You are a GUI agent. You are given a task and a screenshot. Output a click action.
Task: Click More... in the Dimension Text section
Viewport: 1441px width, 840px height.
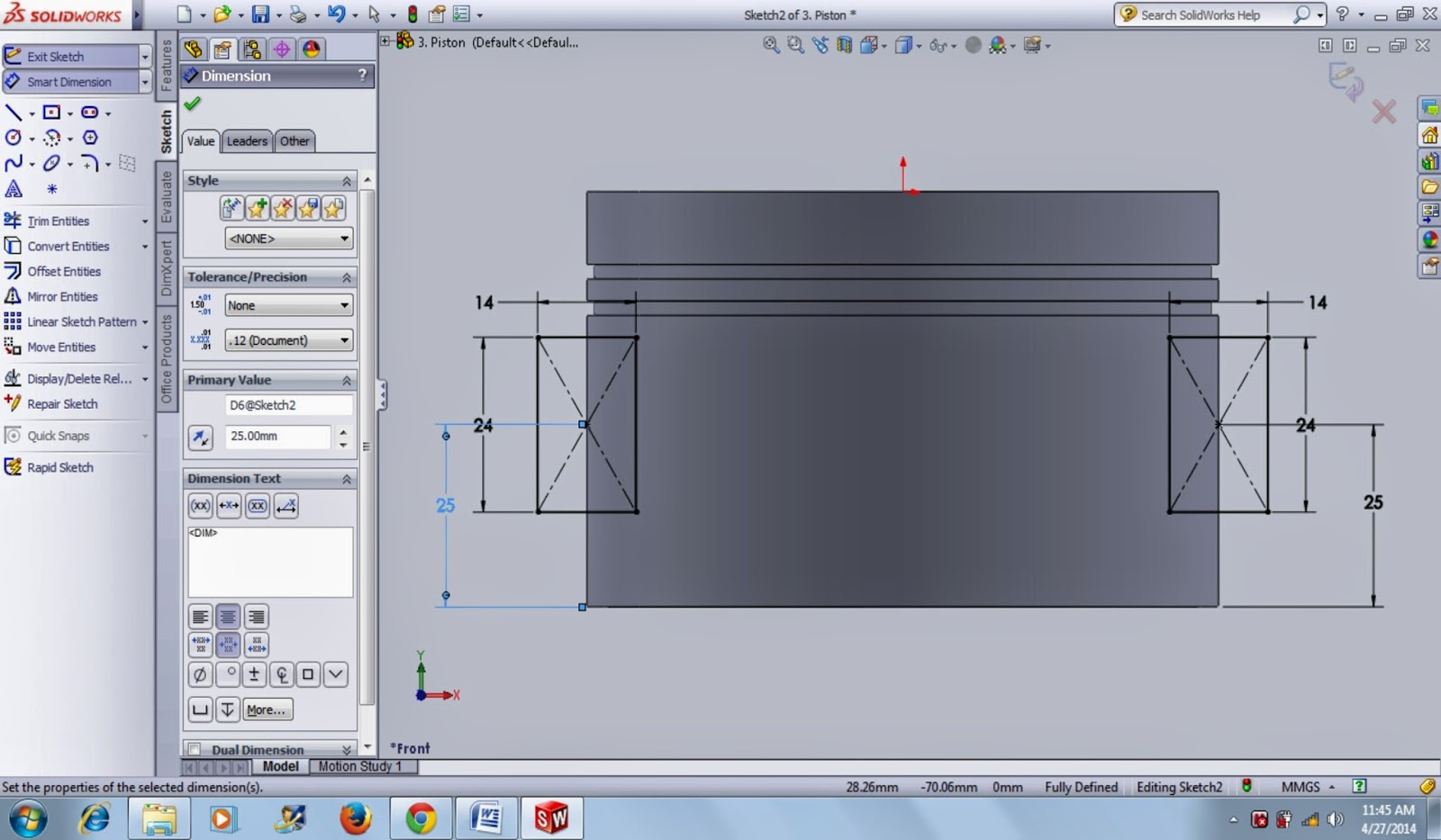click(266, 709)
